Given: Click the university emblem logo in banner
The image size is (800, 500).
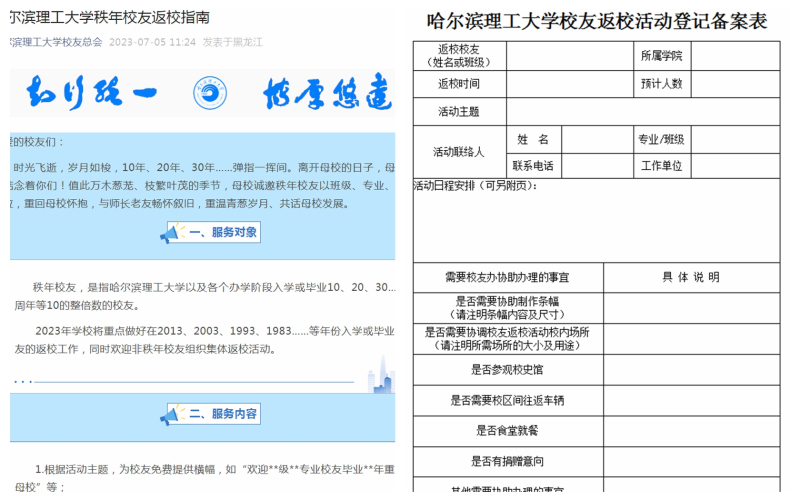Looking at the screenshot, I should click(208, 94).
